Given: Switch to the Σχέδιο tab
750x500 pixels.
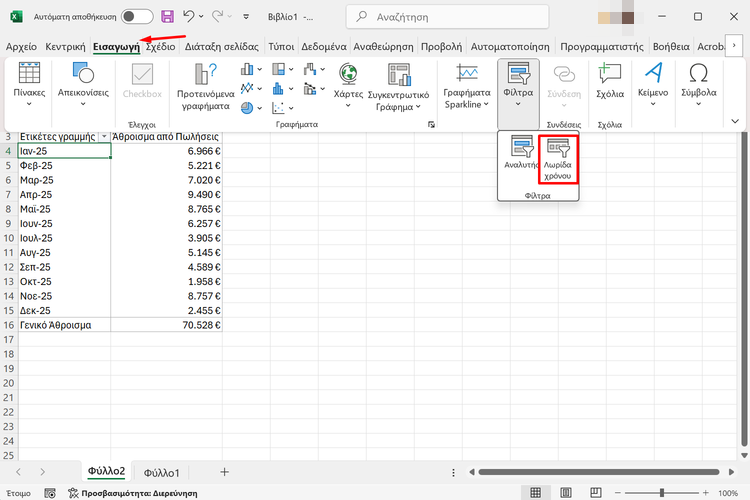Looking at the screenshot, I should point(161,47).
